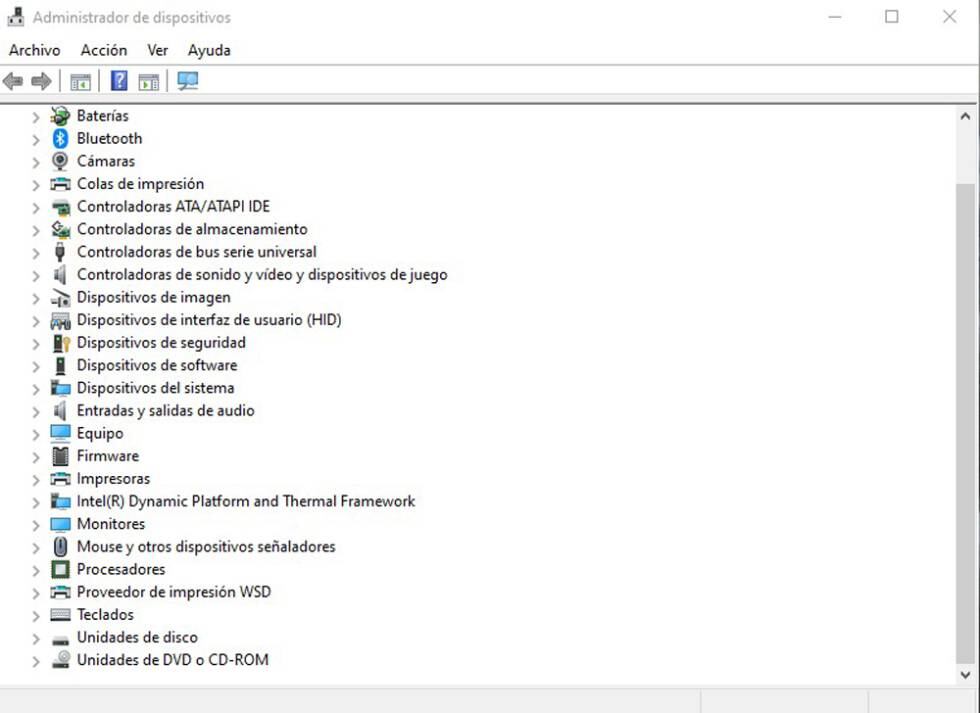Expand the Unidades de disco category

click(x=36, y=637)
